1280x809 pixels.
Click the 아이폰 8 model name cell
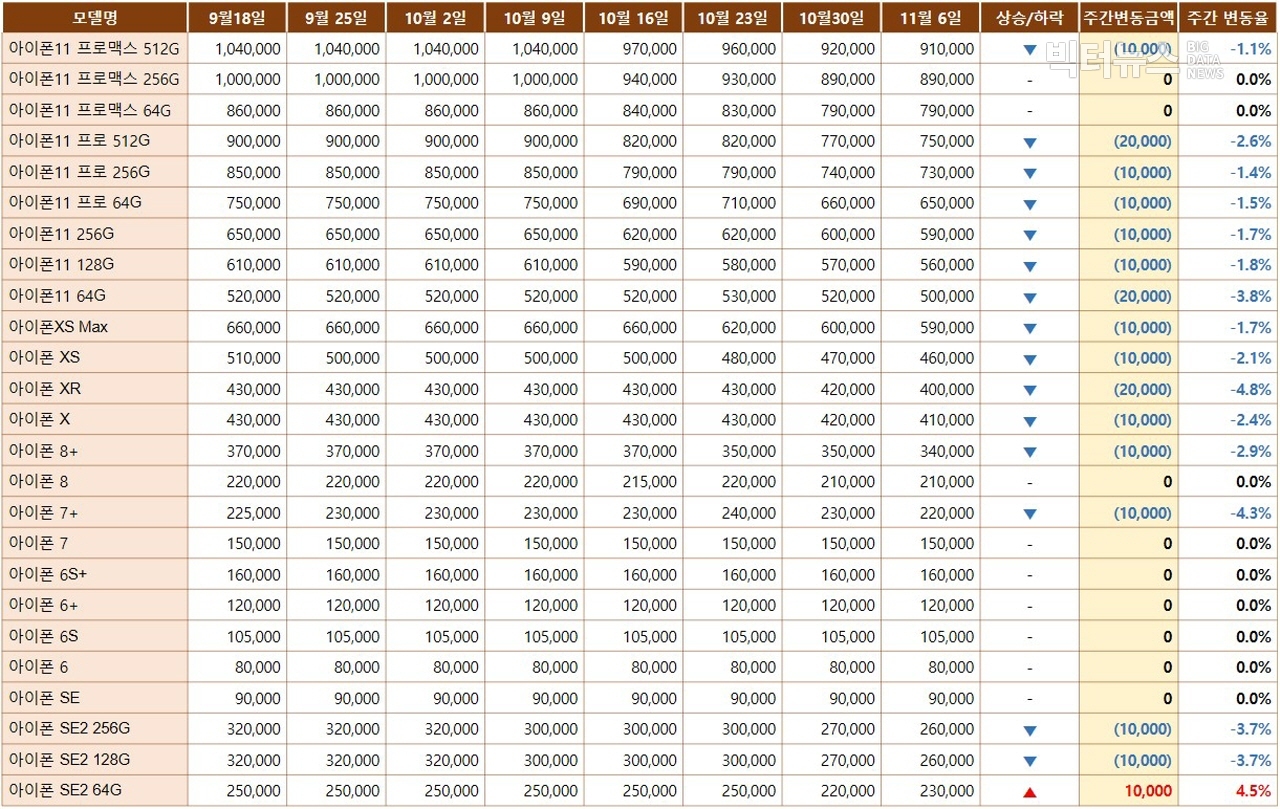tap(95, 482)
